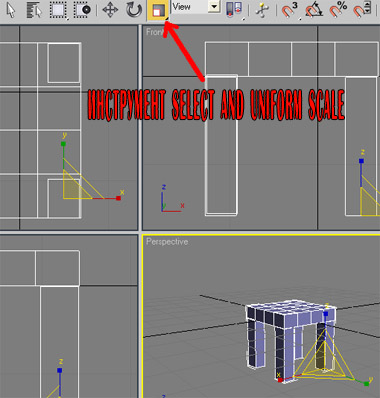Activate the Select and Move tool
Viewport: 380px width, 398px height.
[x=110, y=10]
